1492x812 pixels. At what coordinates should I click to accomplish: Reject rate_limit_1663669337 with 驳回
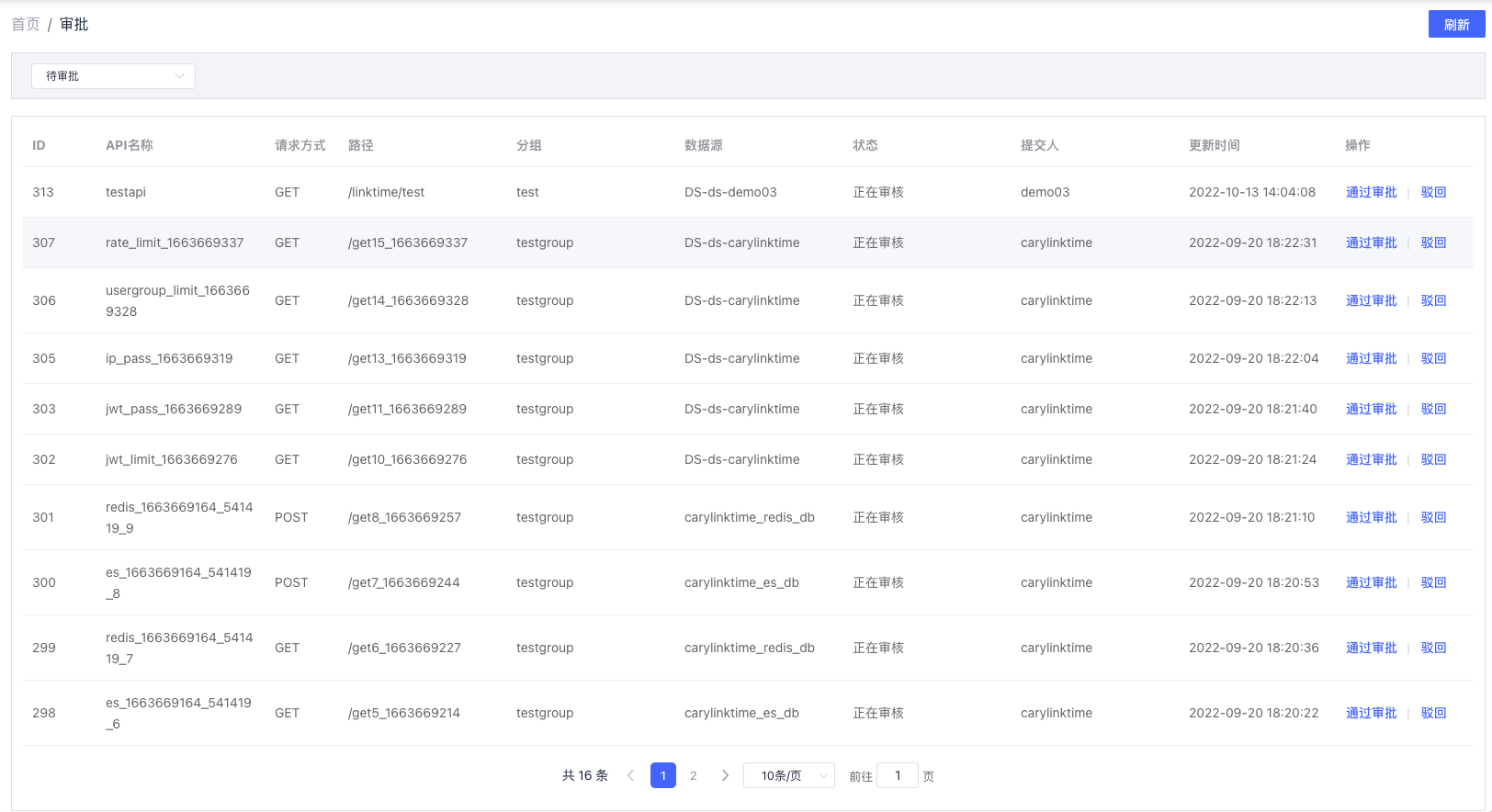coord(1433,242)
